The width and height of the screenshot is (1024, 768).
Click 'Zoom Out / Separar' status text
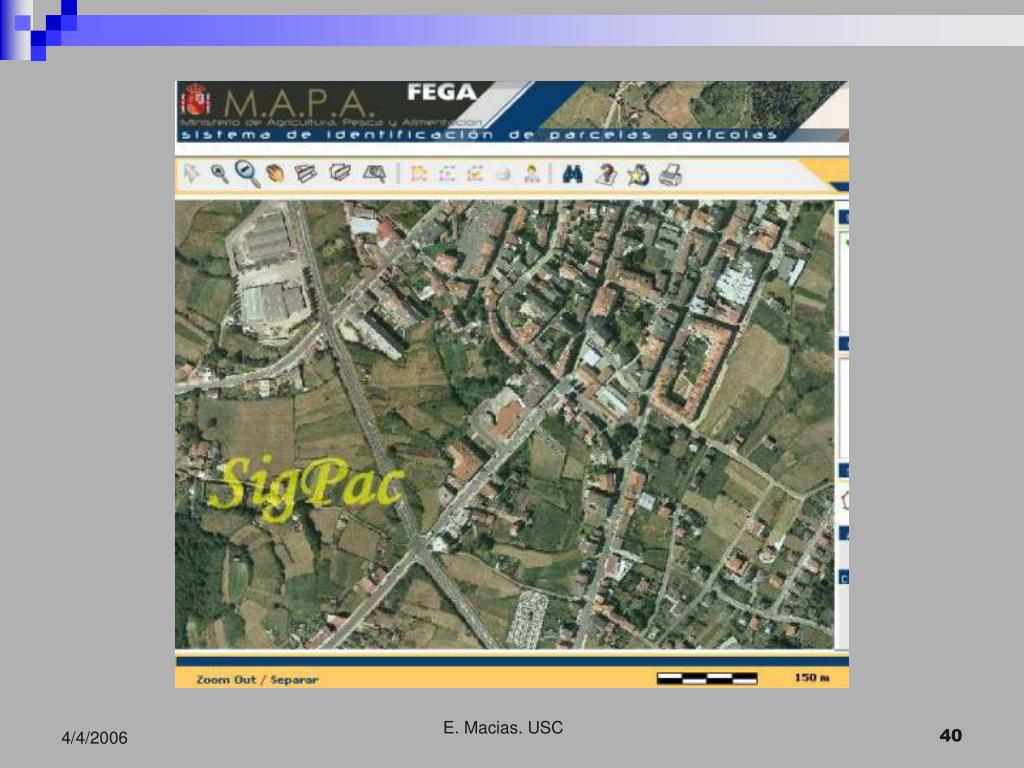(x=257, y=680)
